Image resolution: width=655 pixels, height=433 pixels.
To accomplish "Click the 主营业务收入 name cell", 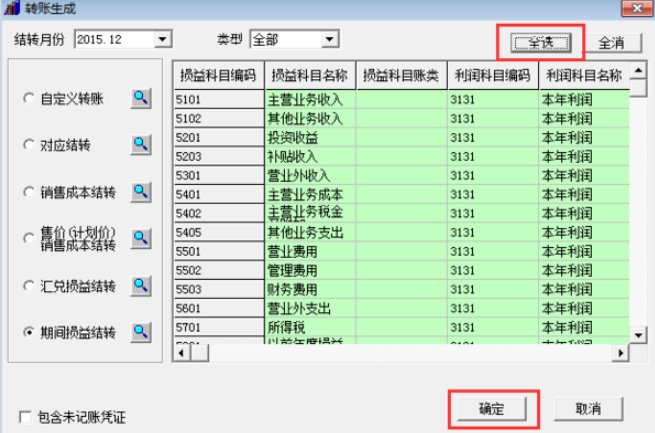I will tap(310, 99).
